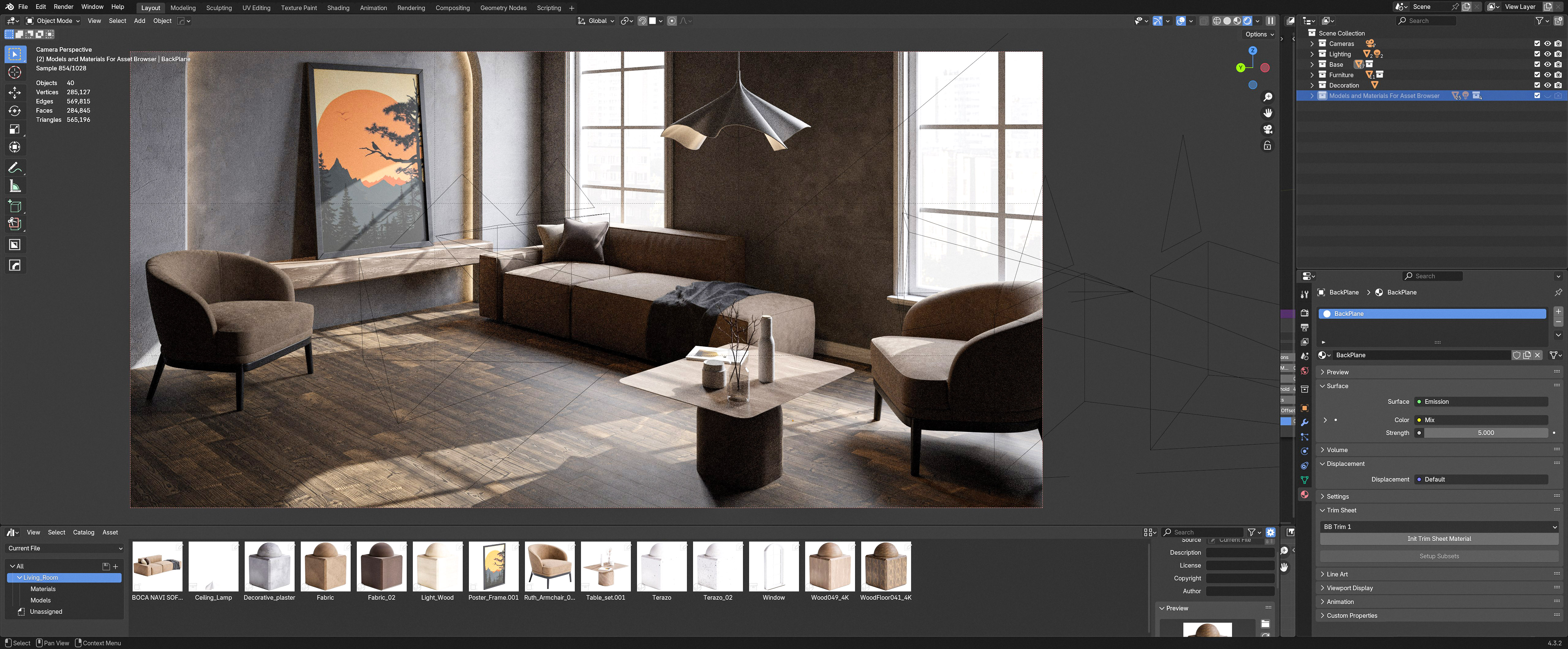1568x649 pixels.
Task: Select the Rotate tool
Action: 15,111
